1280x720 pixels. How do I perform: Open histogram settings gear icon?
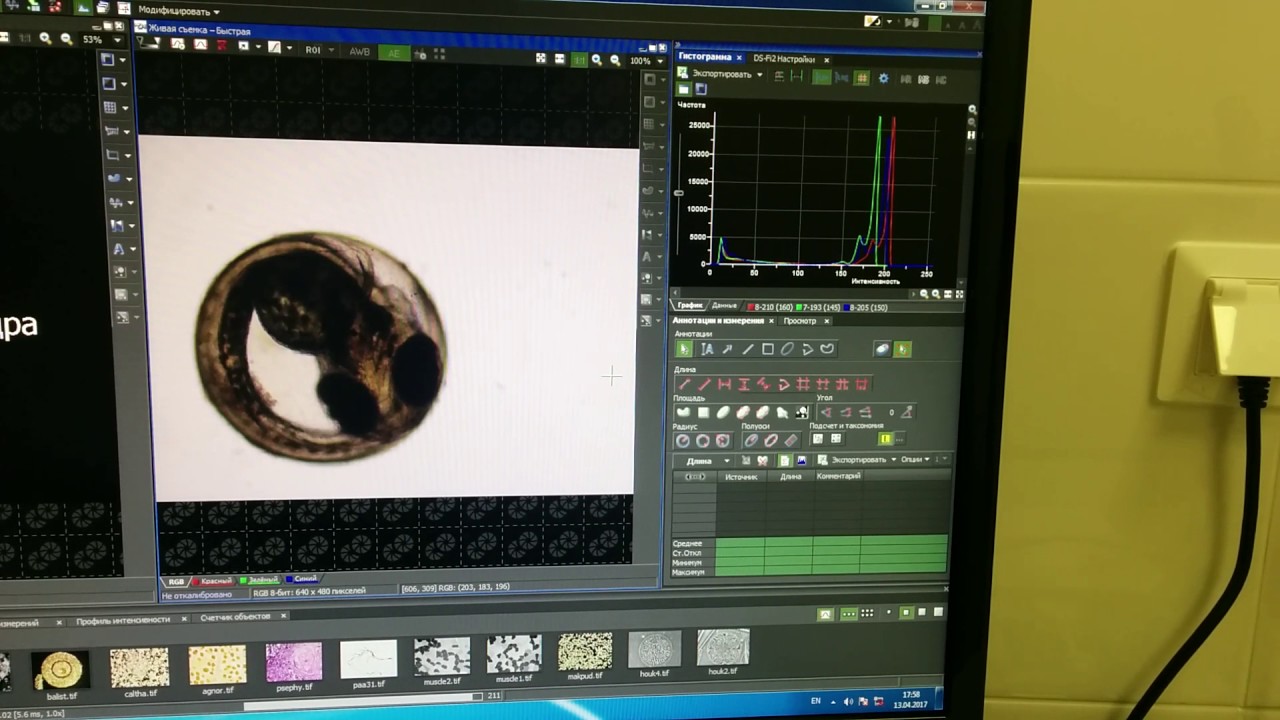tap(883, 78)
